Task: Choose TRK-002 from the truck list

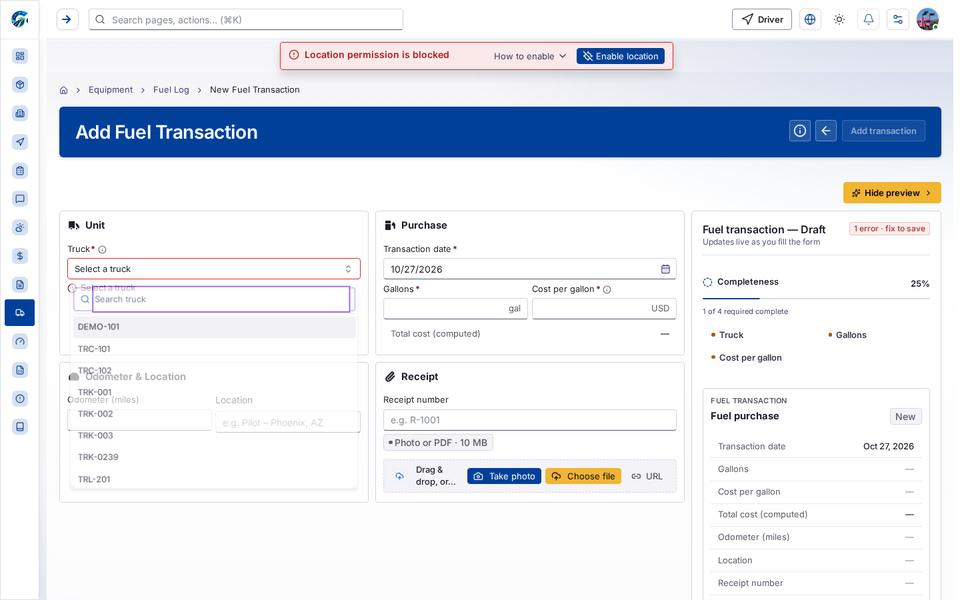Action: [x=214, y=414]
